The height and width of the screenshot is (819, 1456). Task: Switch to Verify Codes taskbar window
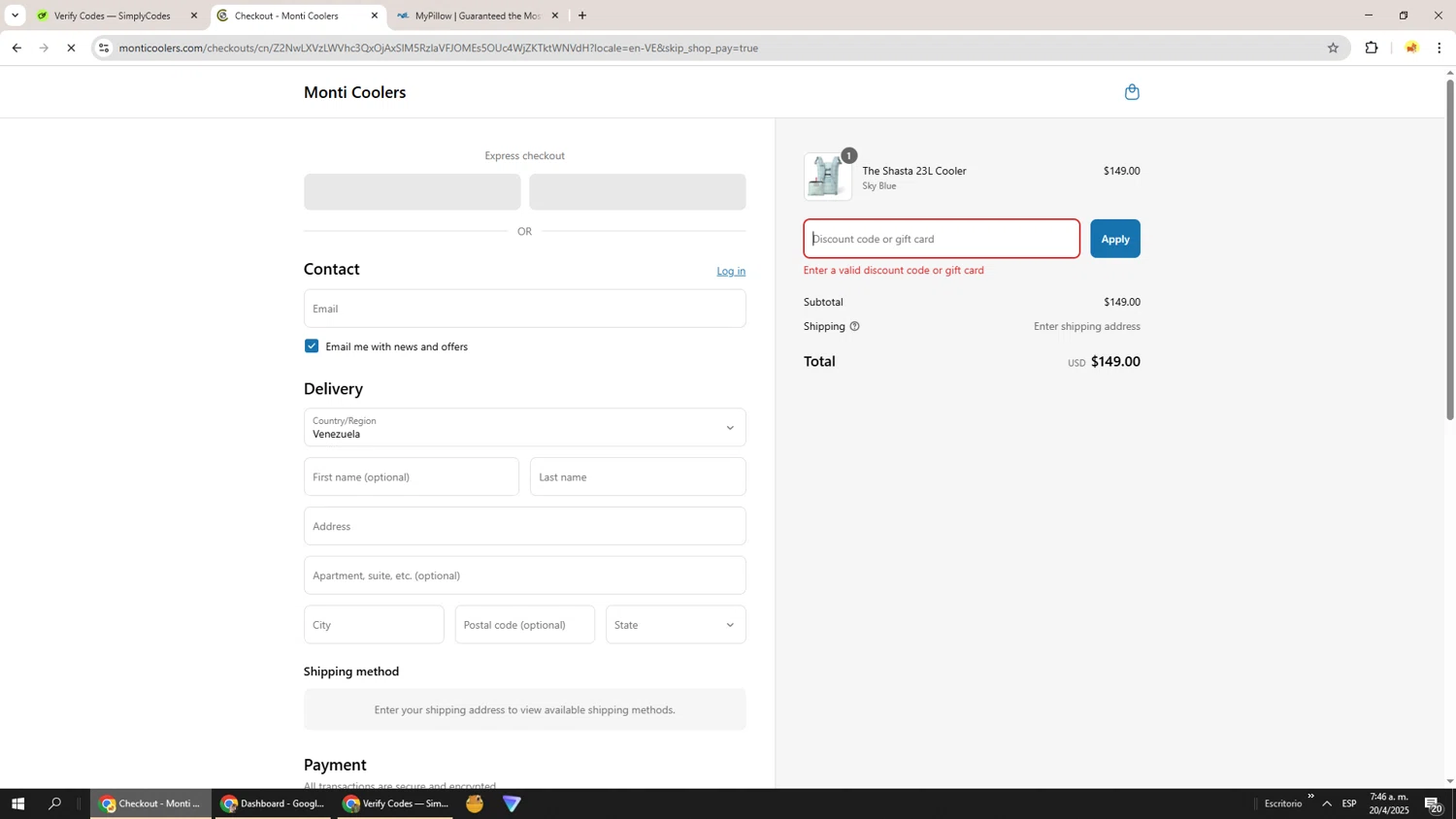395,803
